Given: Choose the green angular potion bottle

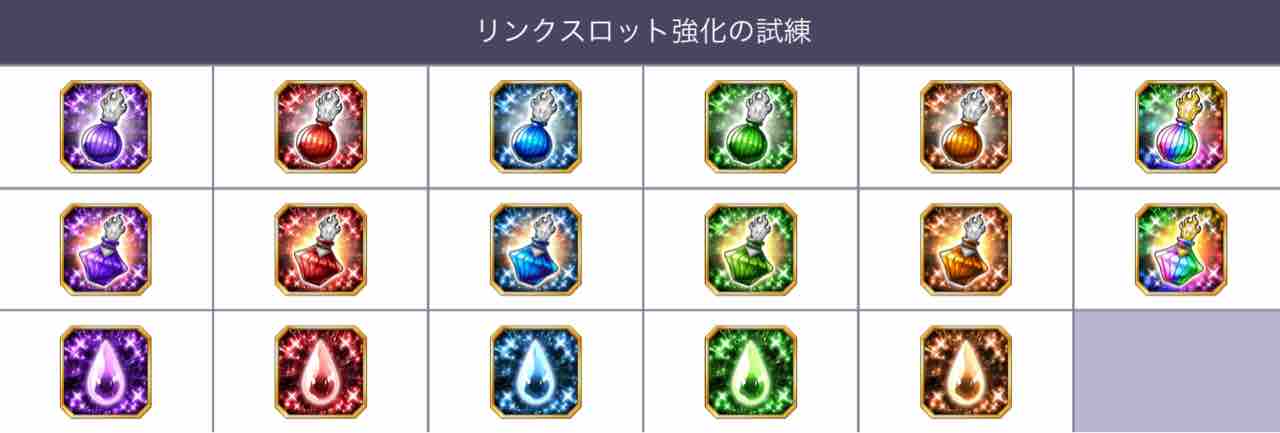Looking at the screenshot, I should [751, 249].
